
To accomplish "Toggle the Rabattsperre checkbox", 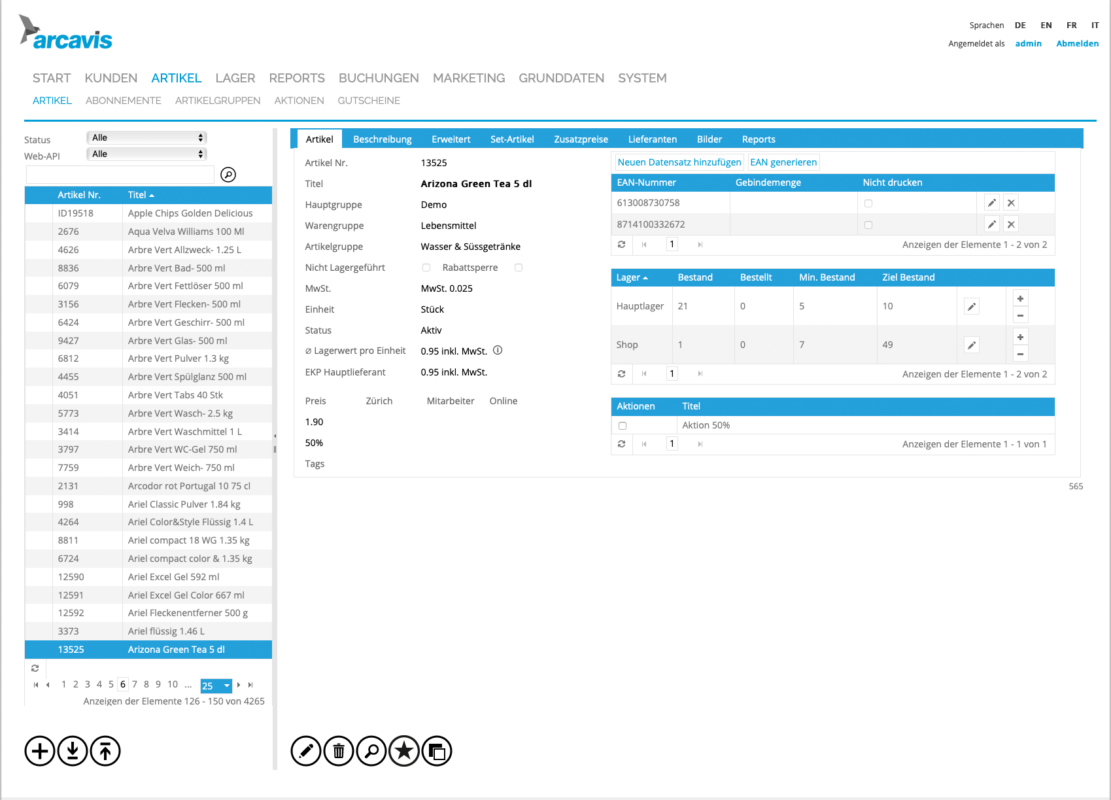I will pos(519,267).
